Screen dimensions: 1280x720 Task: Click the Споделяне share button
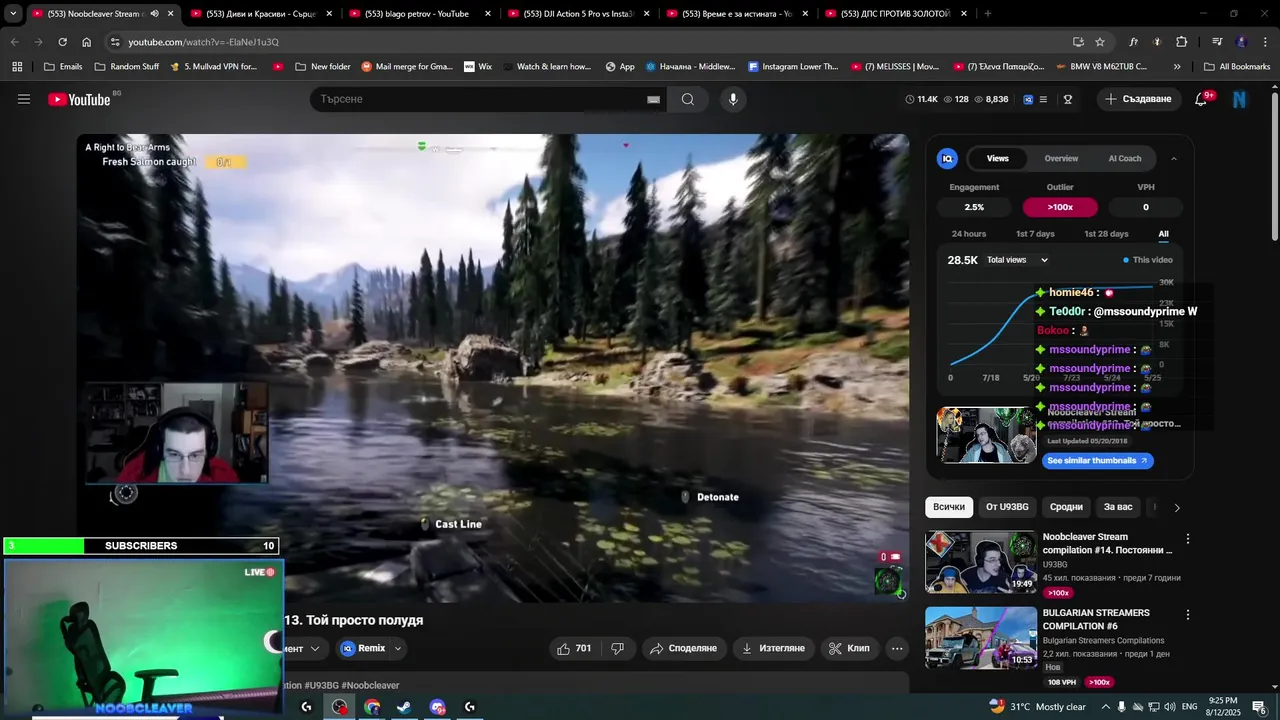coord(684,648)
